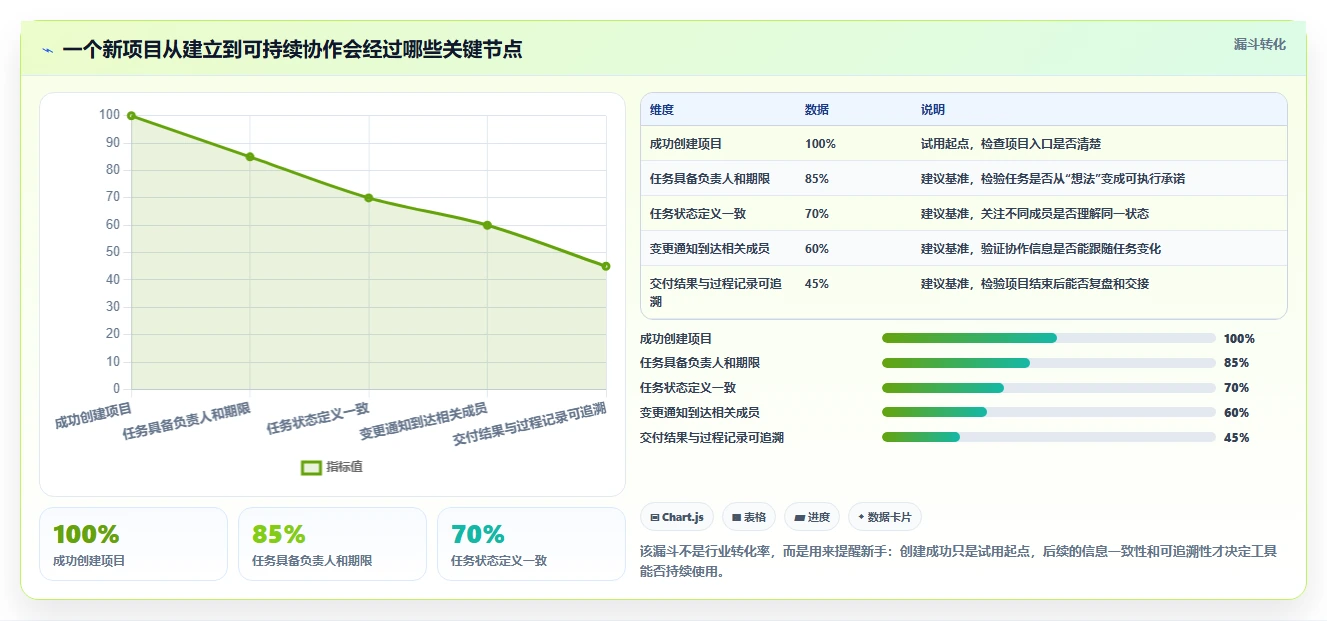Click description about 想法 变成可执行承诺

point(1053,179)
